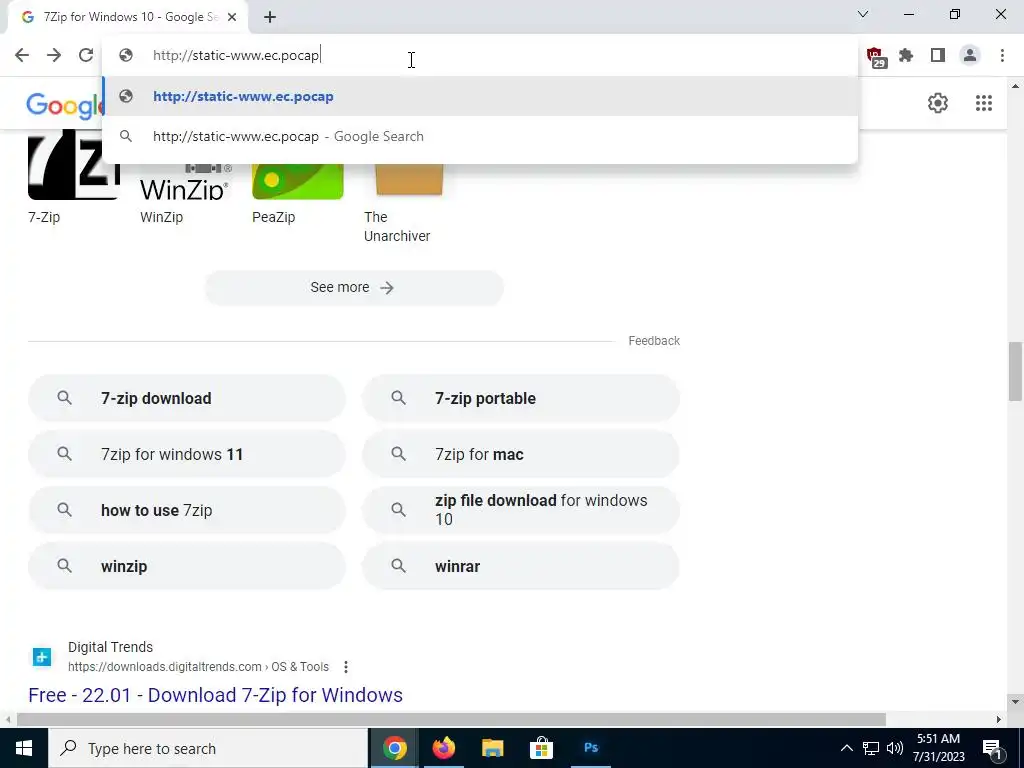Open the Extensions puzzle icon
Image resolution: width=1024 pixels, height=768 pixels.
coord(906,56)
